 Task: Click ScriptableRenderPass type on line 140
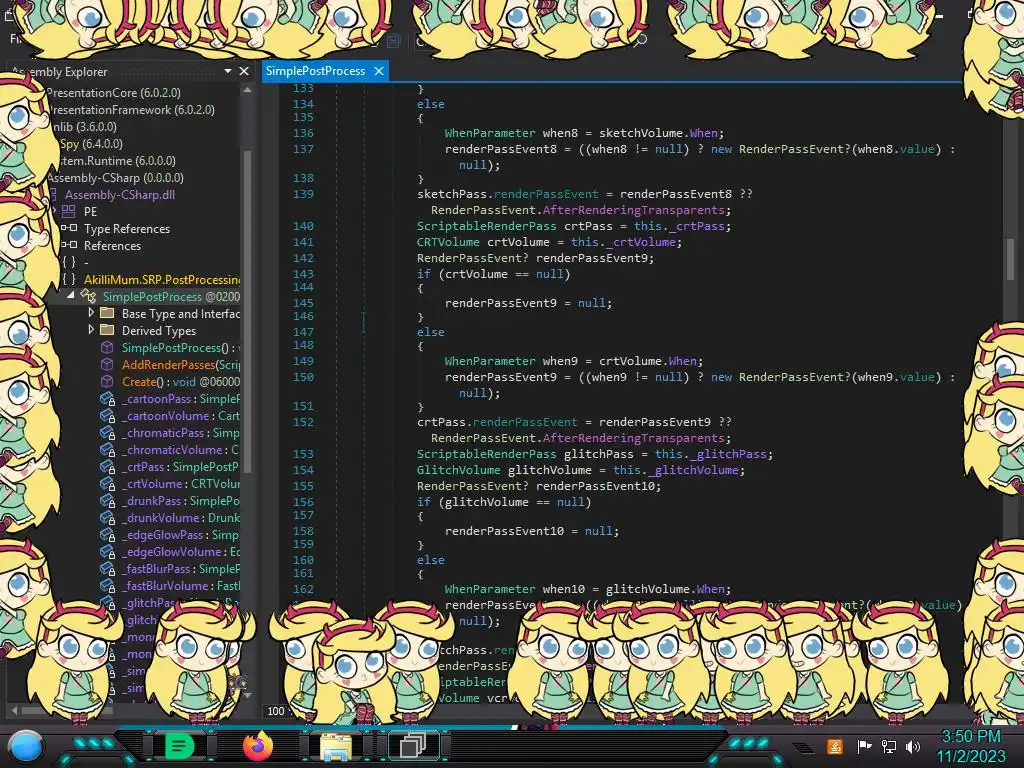click(487, 226)
